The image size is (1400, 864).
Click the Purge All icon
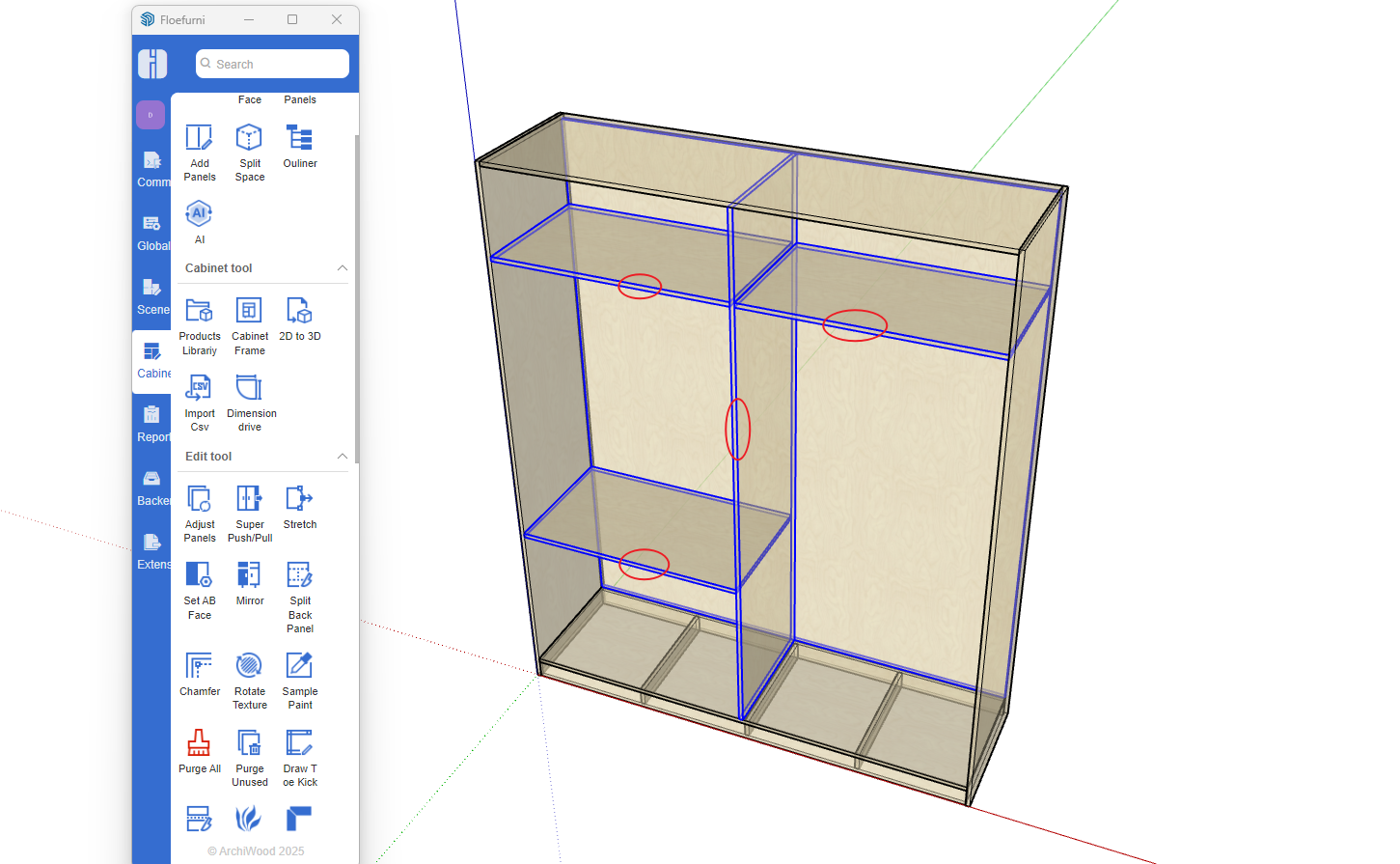click(x=199, y=752)
